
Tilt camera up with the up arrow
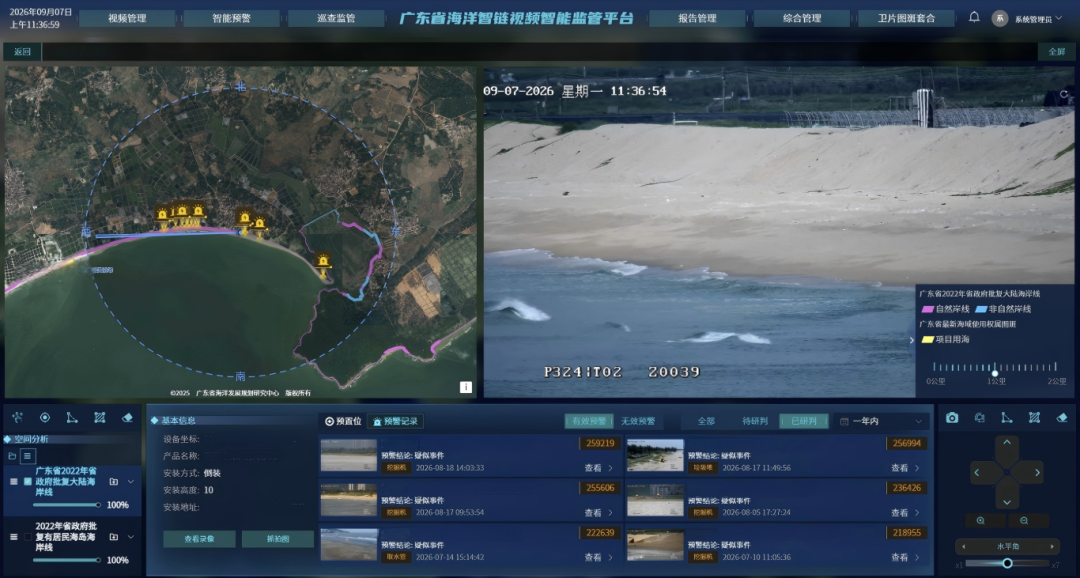[1007, 443]
